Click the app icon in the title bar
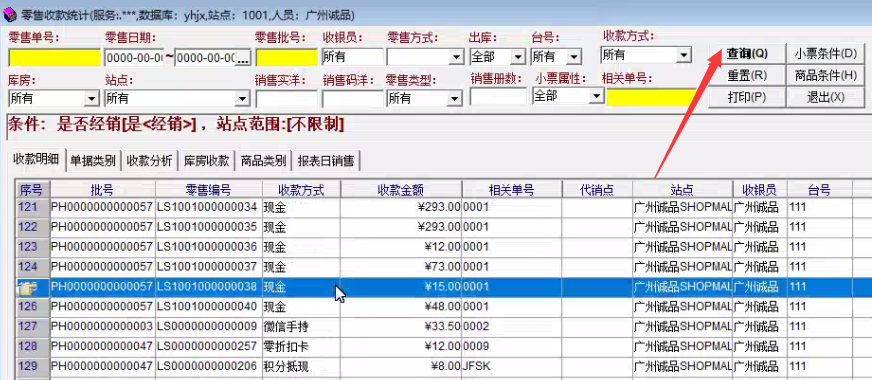The height and width of the screenshot is (380, 872). [9, 16]
